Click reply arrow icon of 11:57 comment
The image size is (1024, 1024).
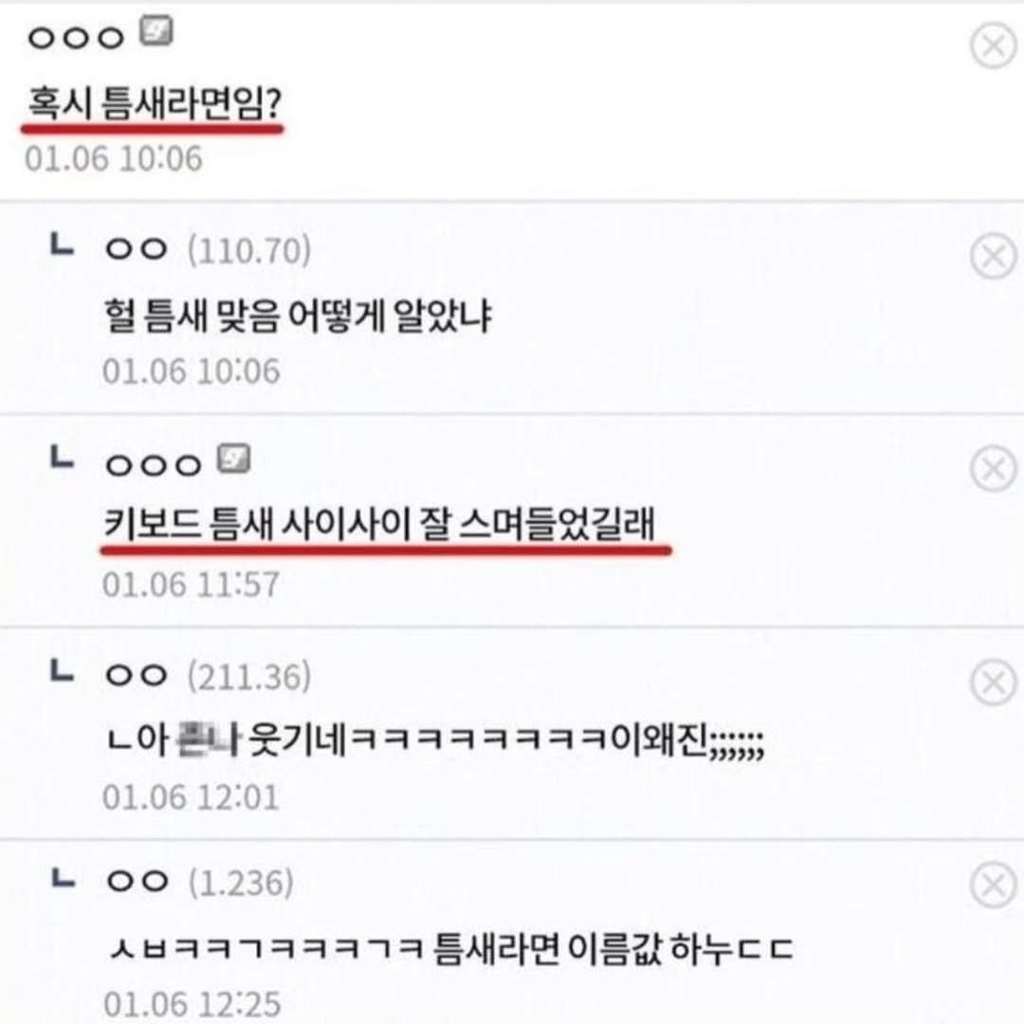62,457
